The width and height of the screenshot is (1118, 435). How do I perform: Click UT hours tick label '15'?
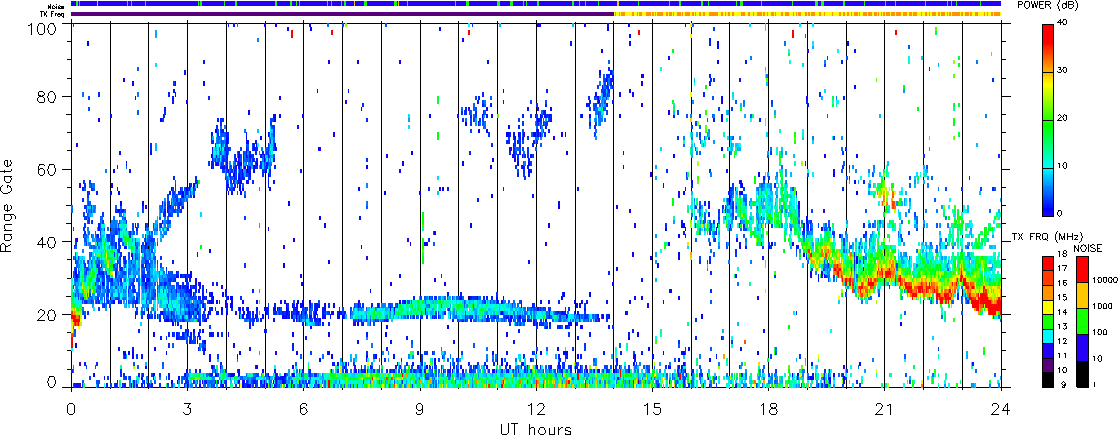click(652, 409)
